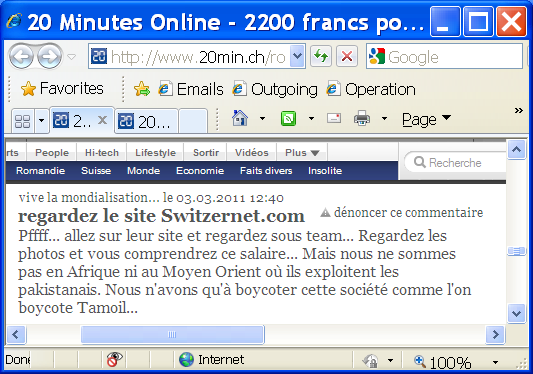Expand the security status dropdown arrow
This screenshot has width=533, height=374.
(390, 360)
